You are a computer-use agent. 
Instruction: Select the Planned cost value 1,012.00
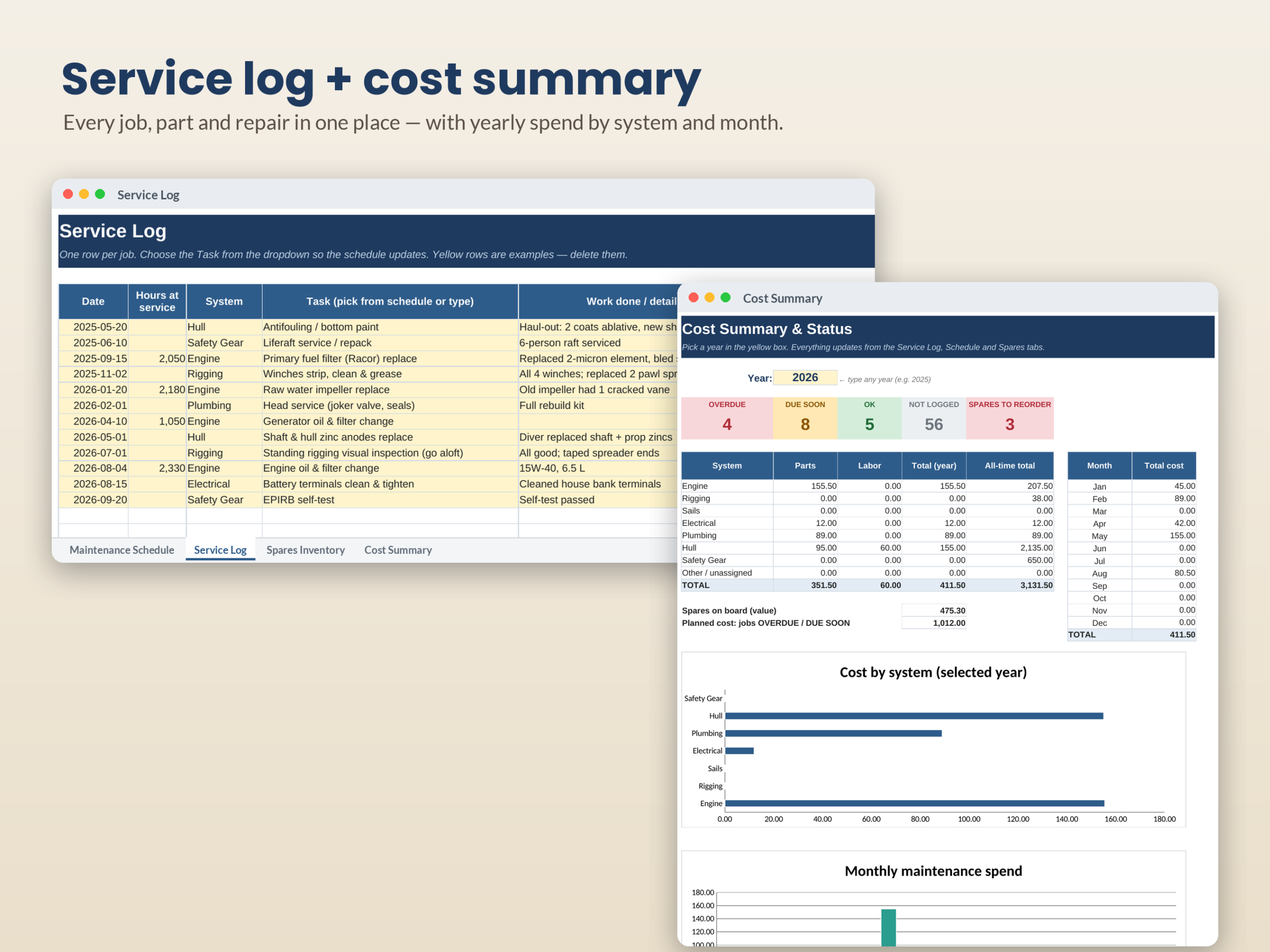pyautogui.click(x=934, y=623)
